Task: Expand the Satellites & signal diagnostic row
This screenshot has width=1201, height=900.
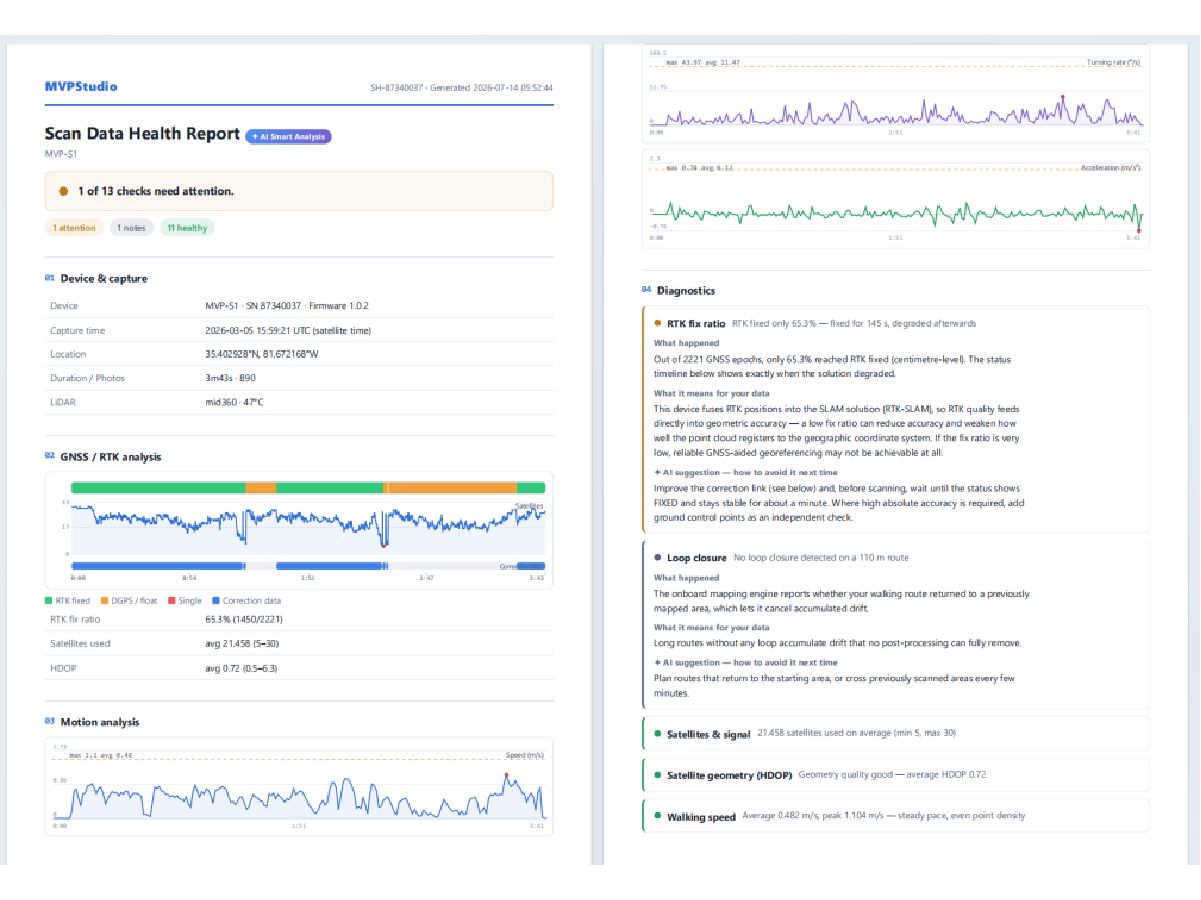Action: [x=895, y=733]
